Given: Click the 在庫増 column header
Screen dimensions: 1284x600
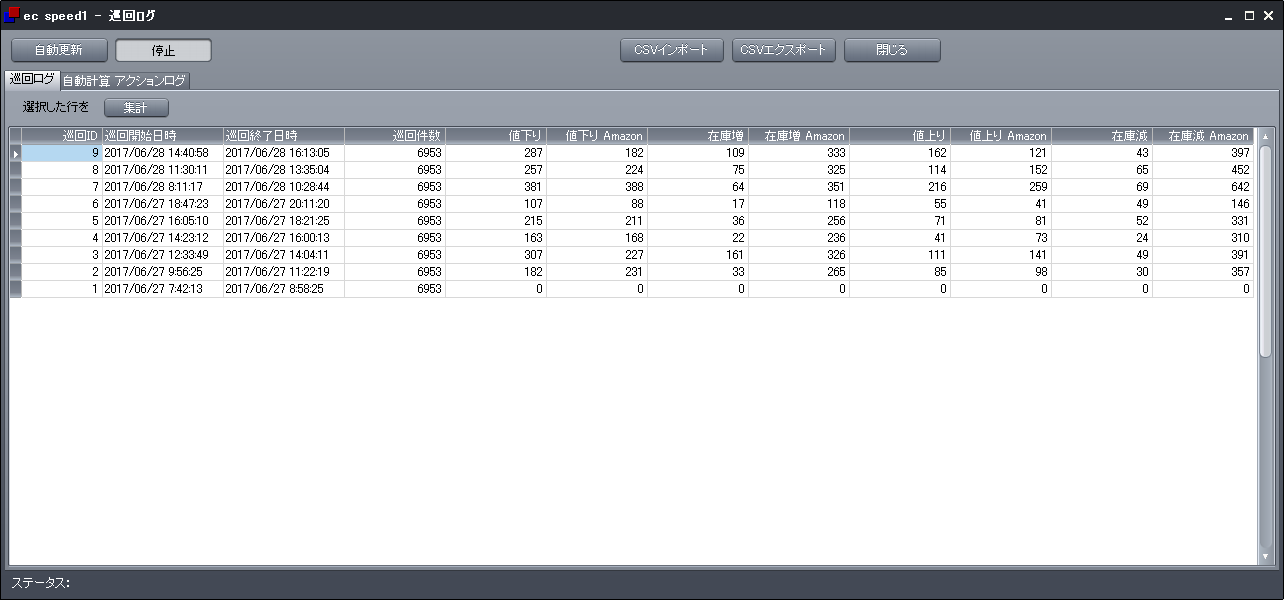Looking at the screenshot, I should [x=697, y=135].
